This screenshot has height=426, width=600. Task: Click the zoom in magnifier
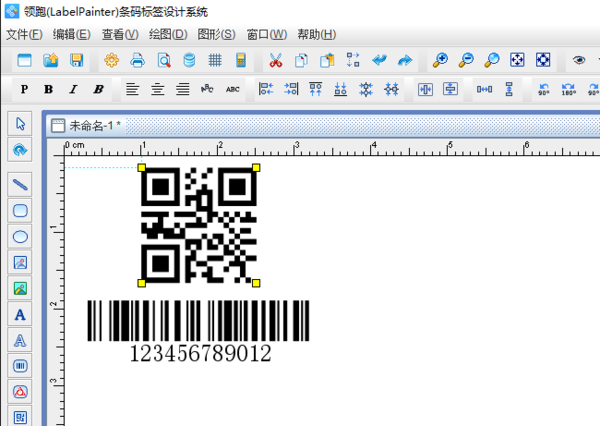pos(440,60)
